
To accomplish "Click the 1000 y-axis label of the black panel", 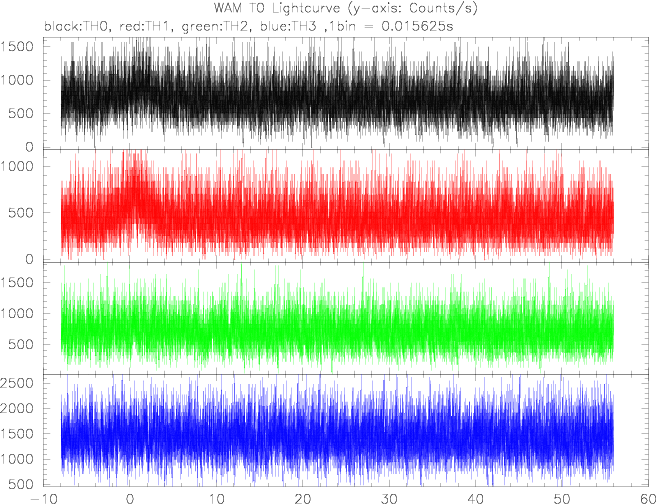I will (x=17, y=80).
